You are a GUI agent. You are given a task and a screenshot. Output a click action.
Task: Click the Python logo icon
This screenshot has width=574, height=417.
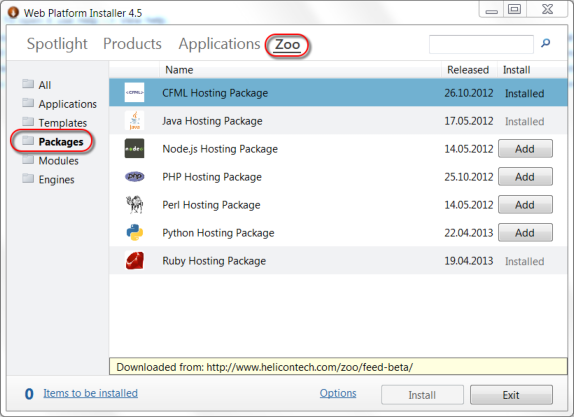click(134, 232)
